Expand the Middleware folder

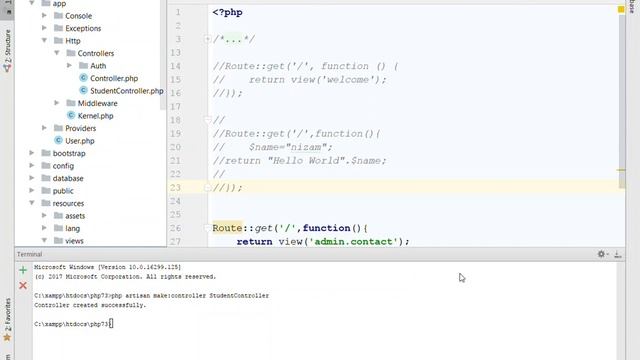pos(57,103)
